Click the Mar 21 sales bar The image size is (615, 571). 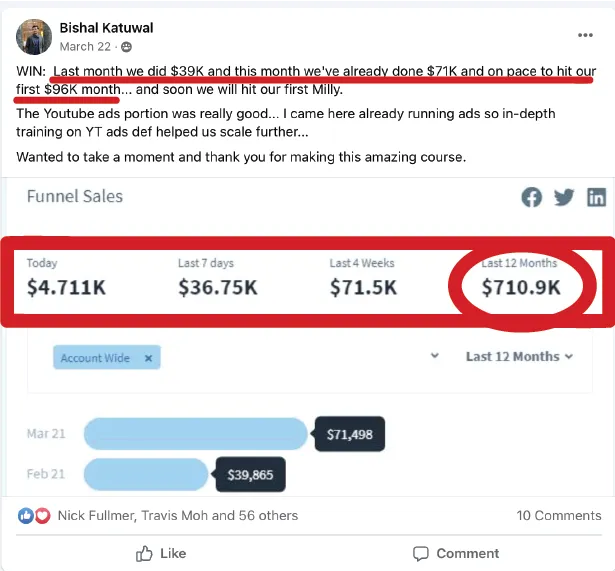(195, 434)
